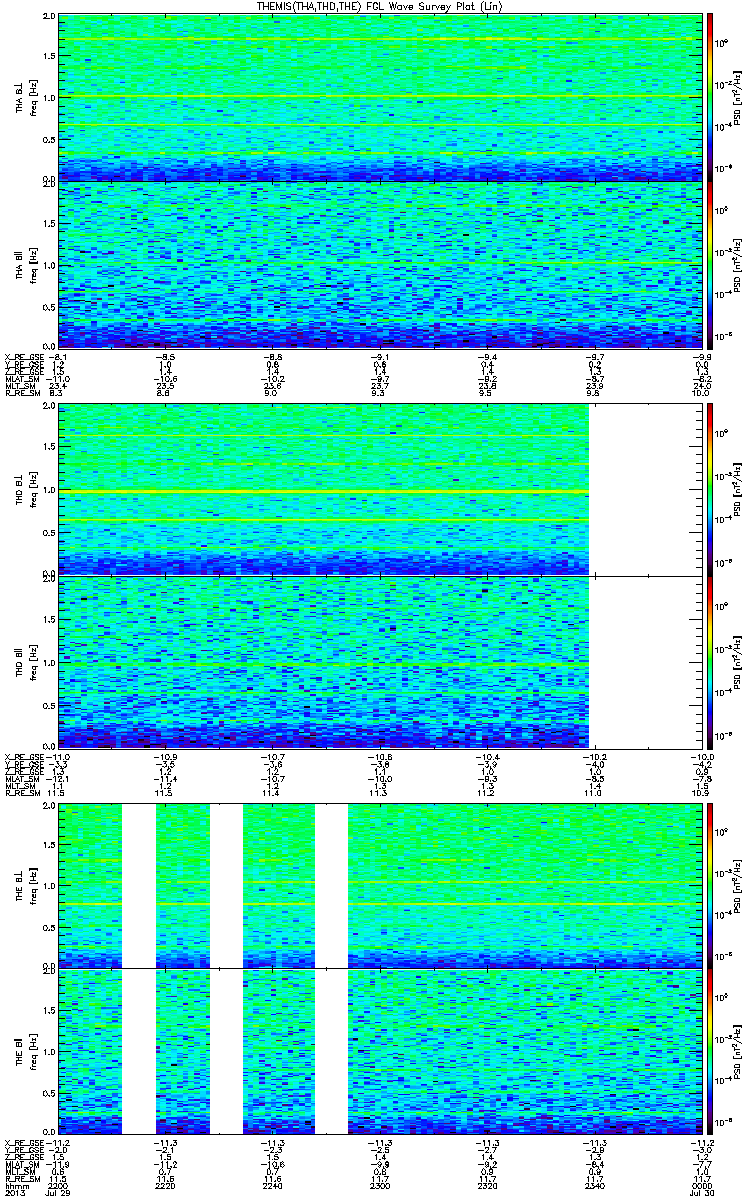The width and height of the screenshot is (750, 1200).
Task: Click the THE block X_RE_GSE row label
Action: click(22, 1142)
